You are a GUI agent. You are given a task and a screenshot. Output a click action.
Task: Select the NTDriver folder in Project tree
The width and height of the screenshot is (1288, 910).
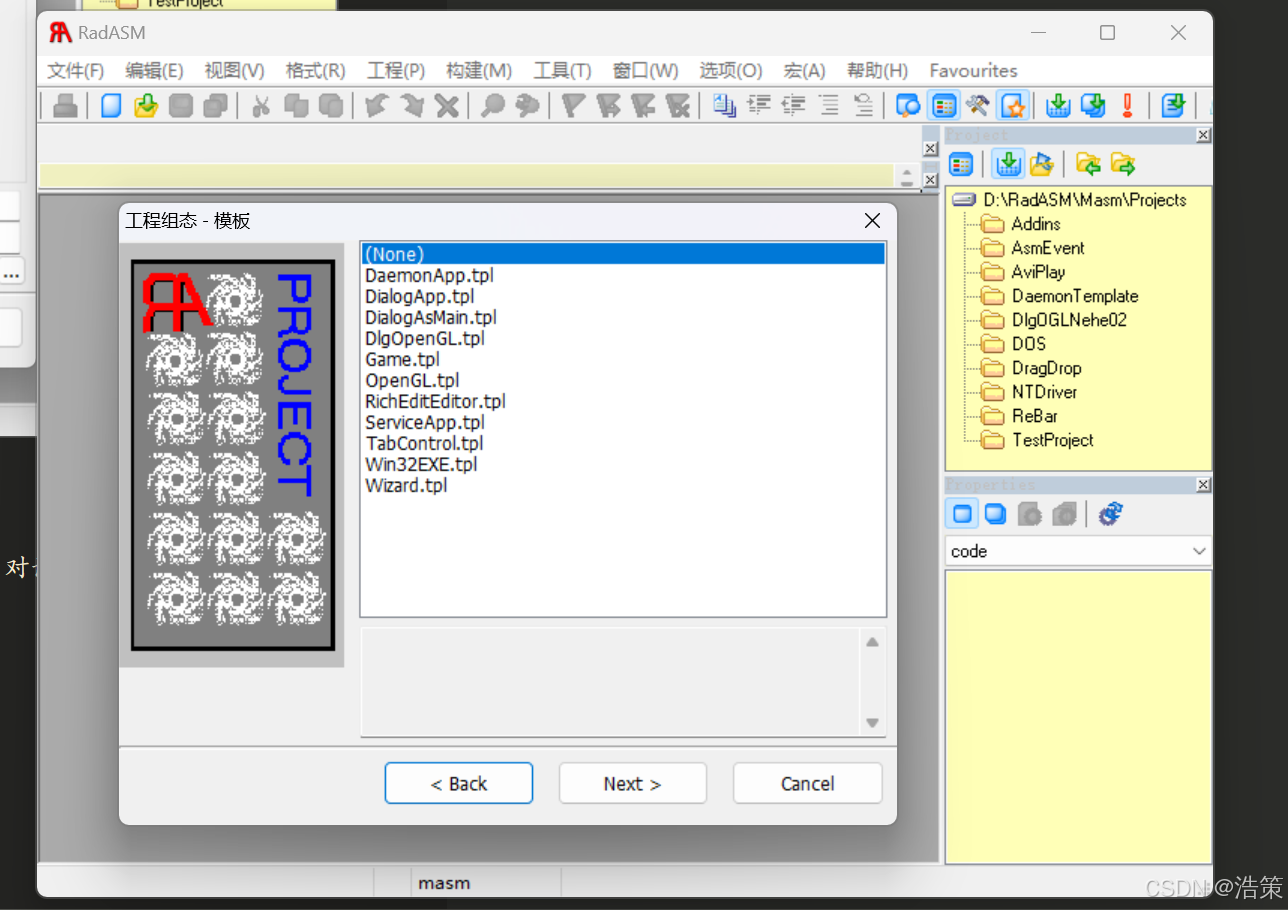pos(1044,392)
